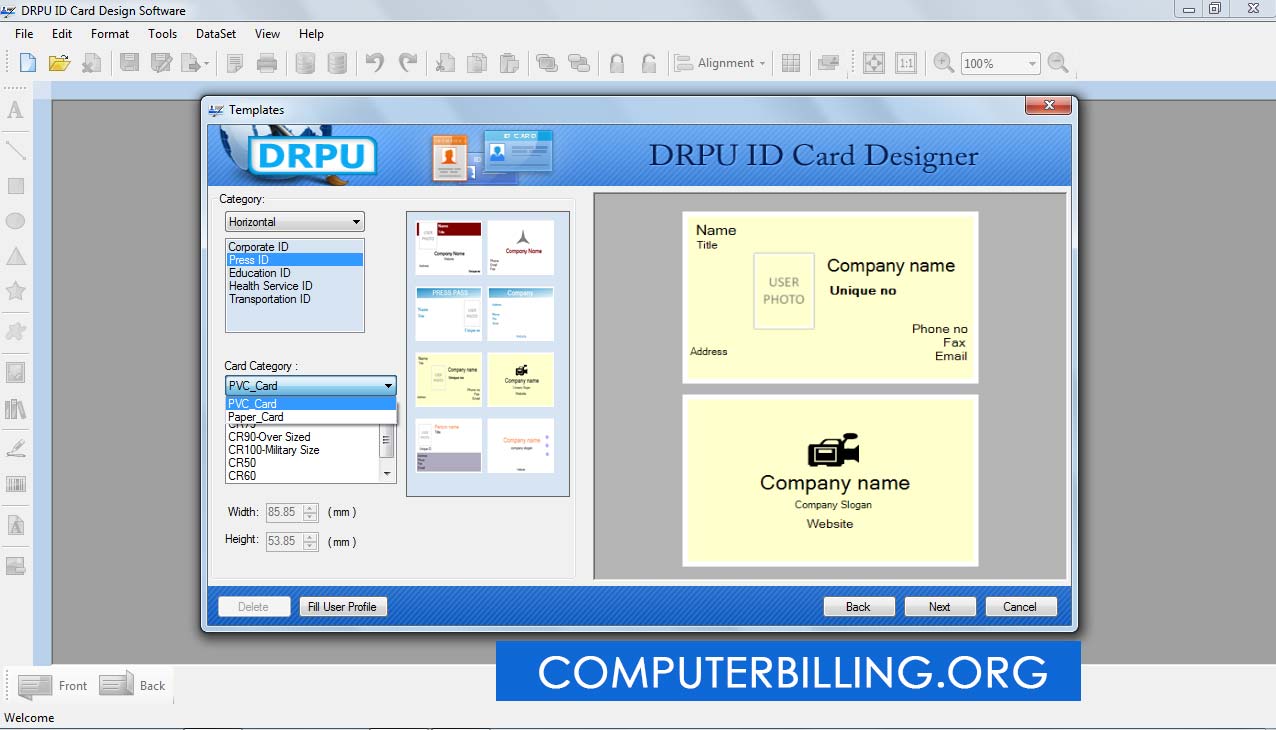Select the Triangle shape tool

point(16,256)
